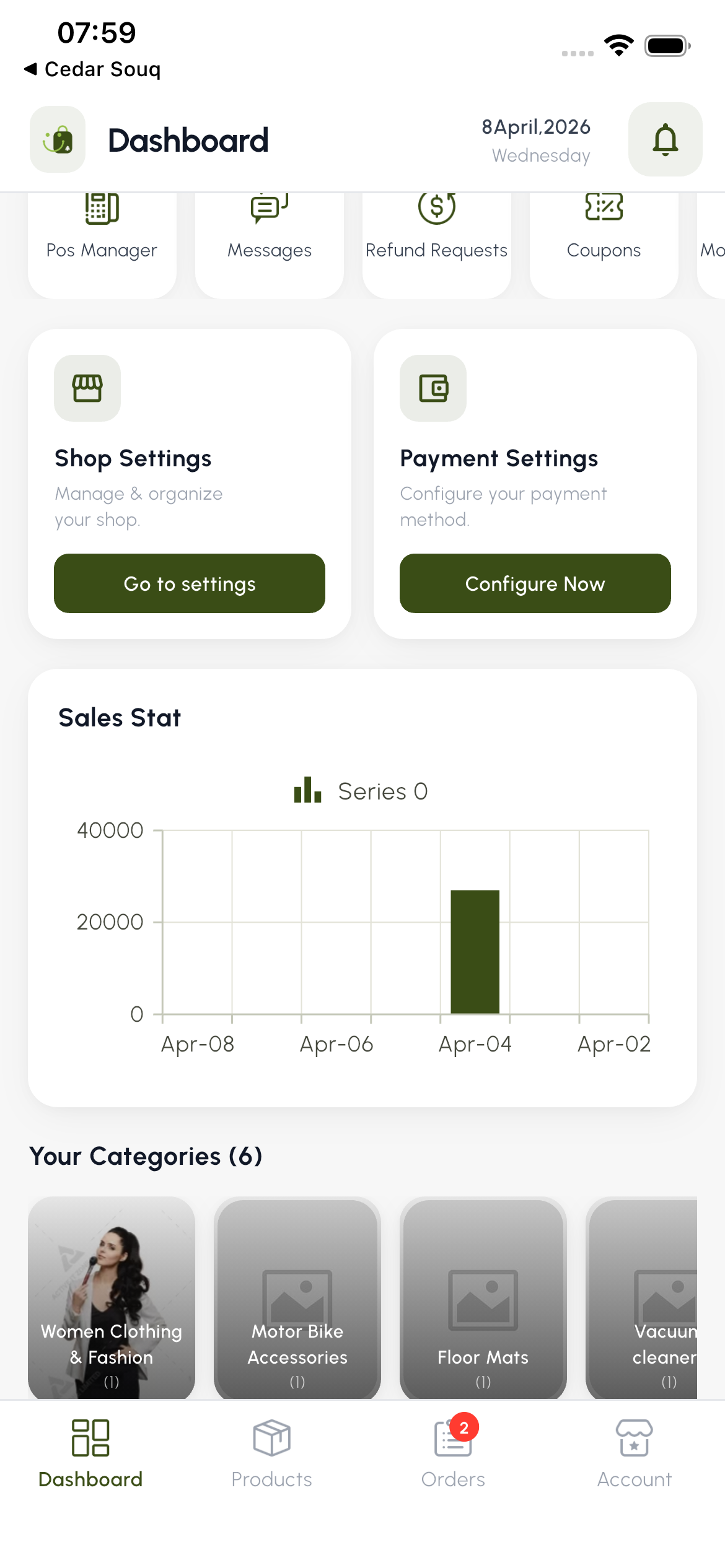The image size is (725, 1568).
Task: Tap the Apr-04 sales bar
Action: pyautogui.click(x=475, y=951)
